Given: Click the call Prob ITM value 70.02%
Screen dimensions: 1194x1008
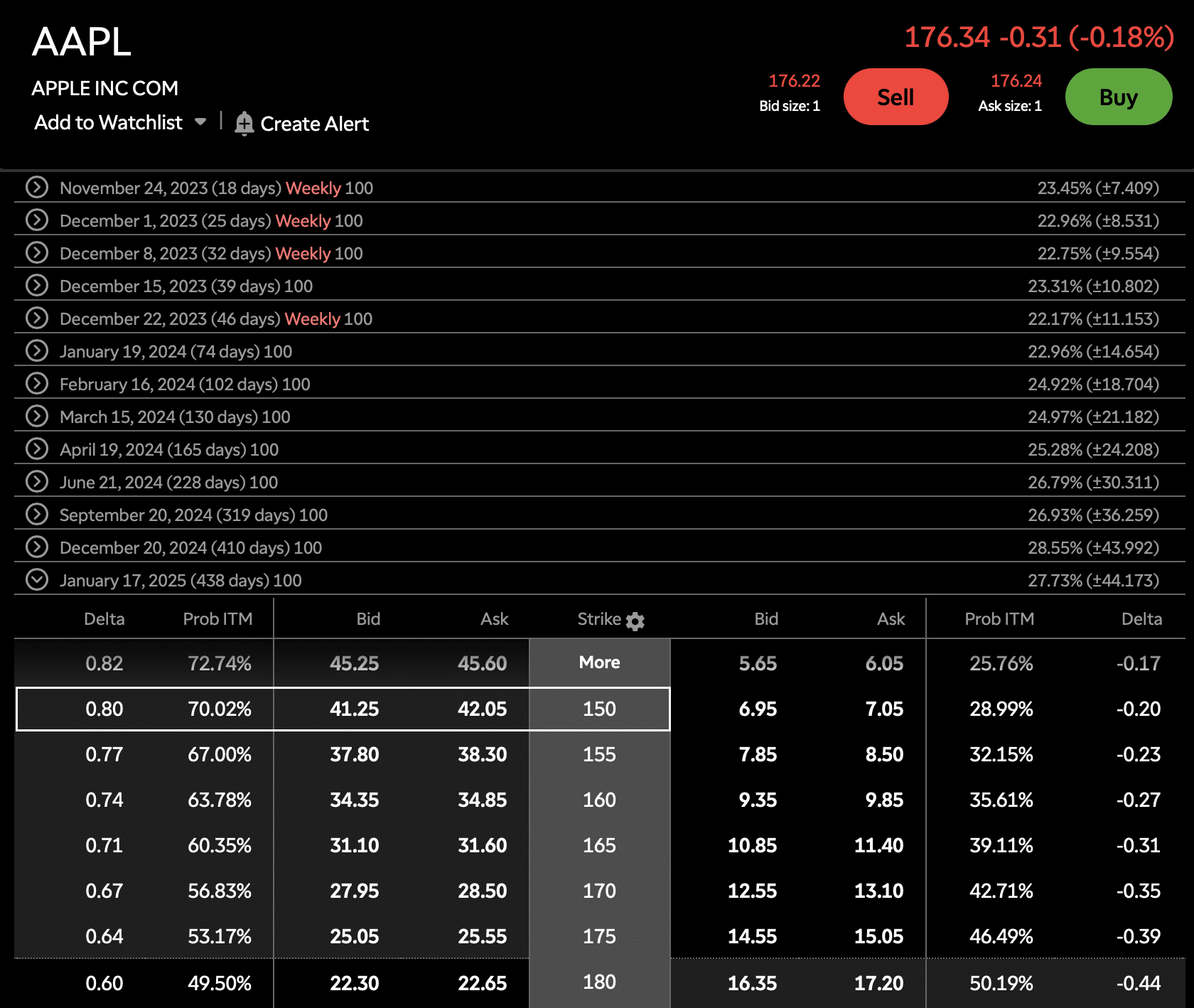Looking at the screenshot, I should [x=220, y=709].
